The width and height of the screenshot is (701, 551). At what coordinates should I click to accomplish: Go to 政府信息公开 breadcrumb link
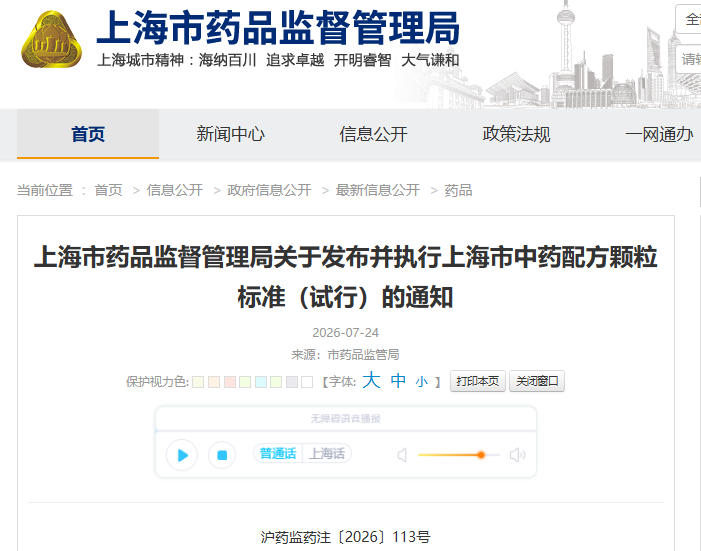coord(269,190)
